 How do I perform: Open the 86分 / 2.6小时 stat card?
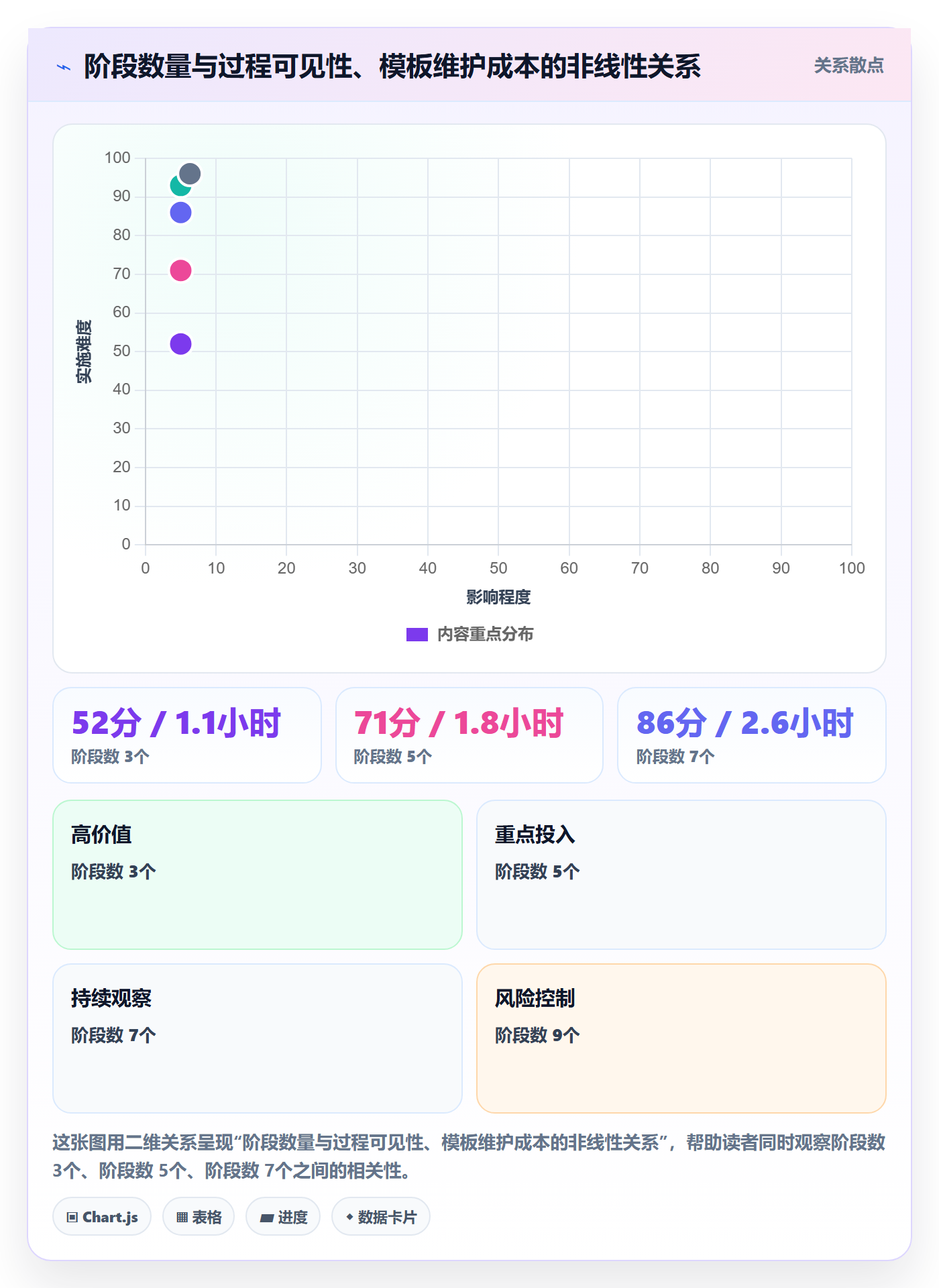[752, 735]
